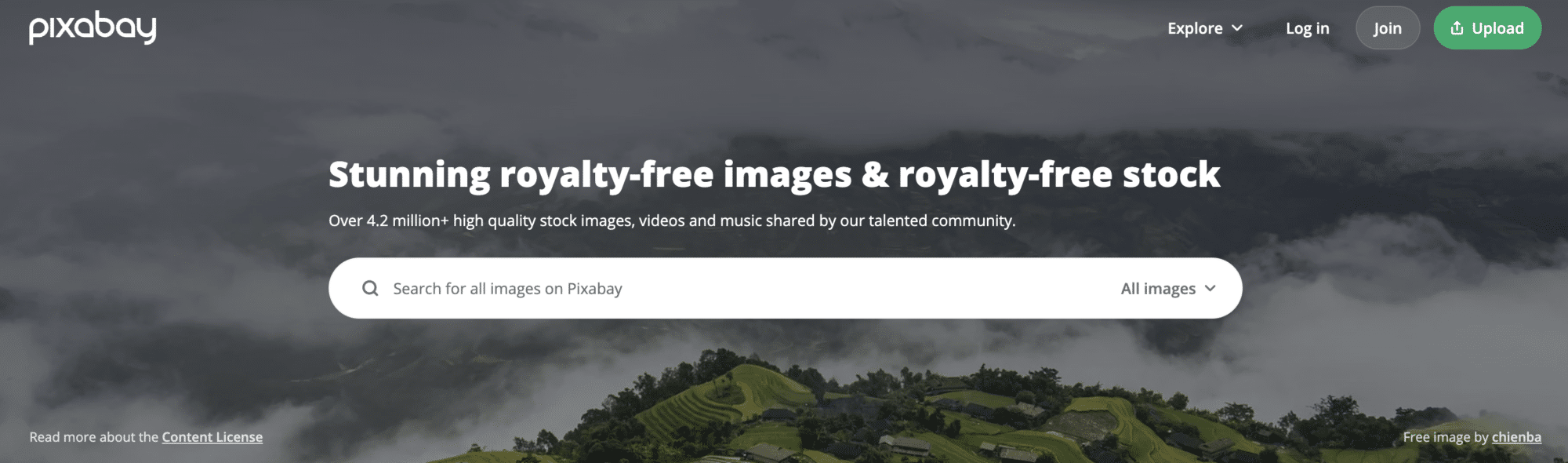Click the Pixabay logo
The width and height of the screenshot is (1568, 463).
coord(93,28)
